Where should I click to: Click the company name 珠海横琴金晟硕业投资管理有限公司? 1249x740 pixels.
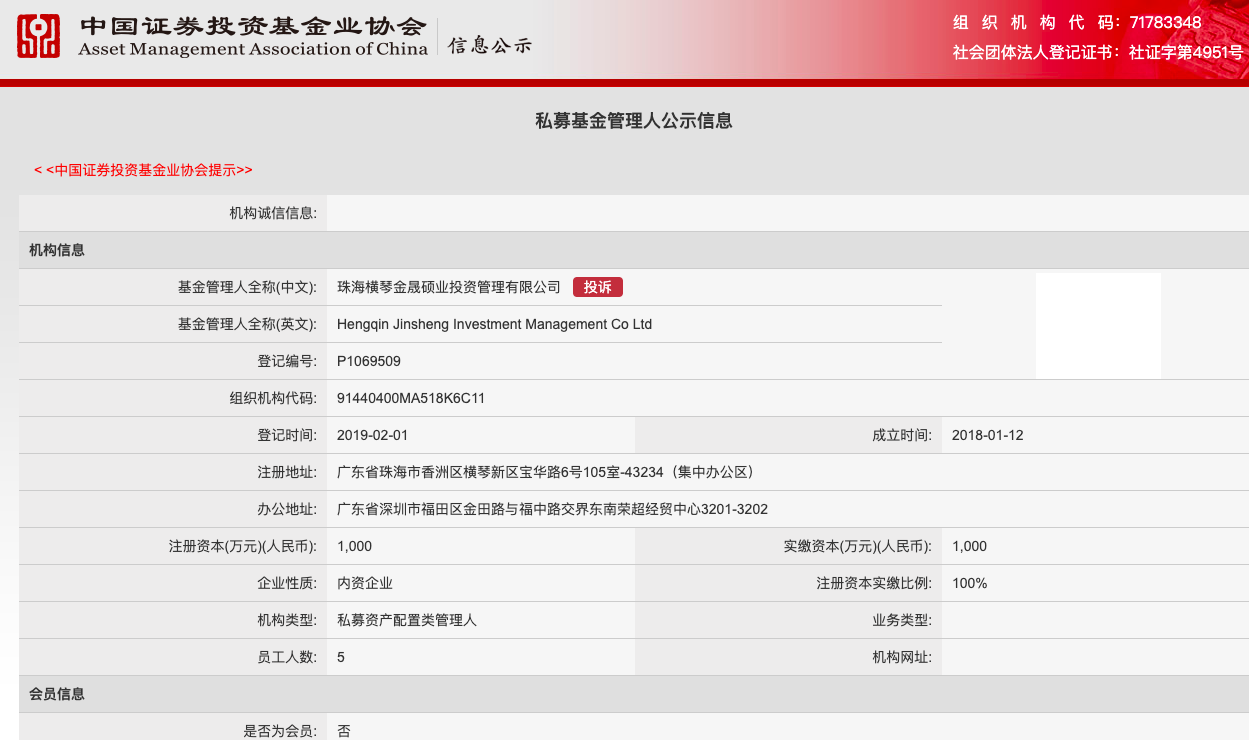pyautogui.click(x=449, y=287)
